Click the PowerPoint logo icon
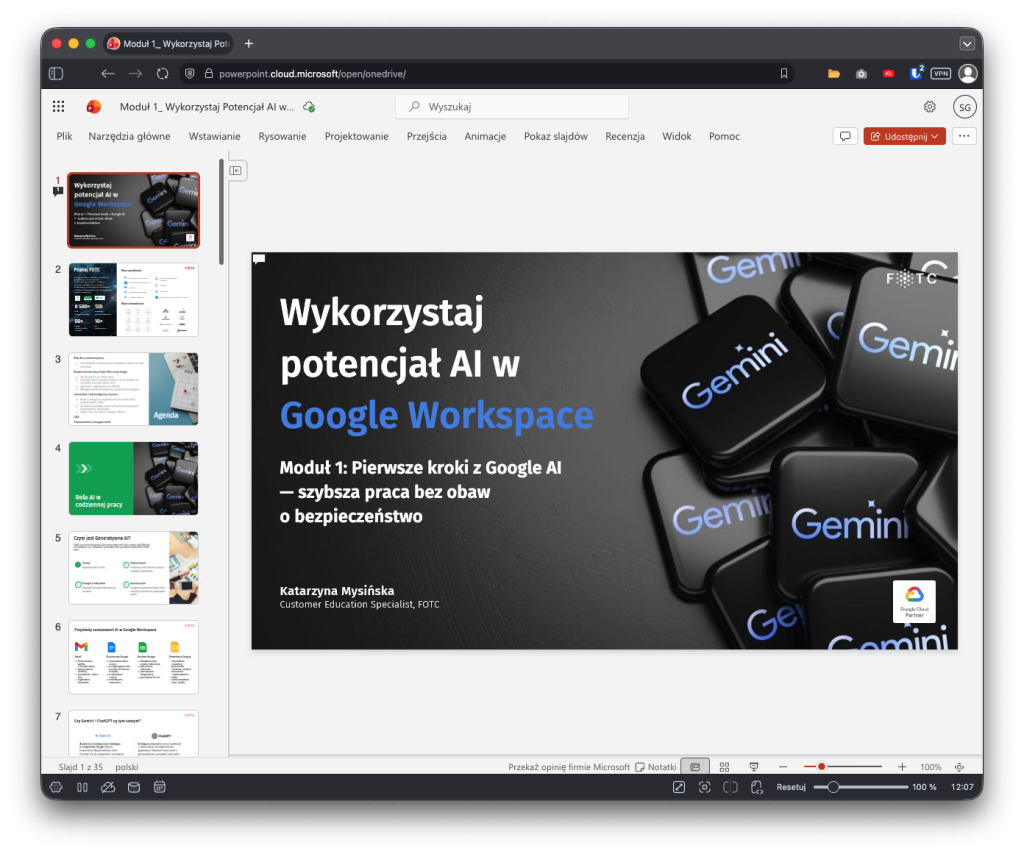The height and width of the screenshot is (854, 1024). click(x=93, y=106)
